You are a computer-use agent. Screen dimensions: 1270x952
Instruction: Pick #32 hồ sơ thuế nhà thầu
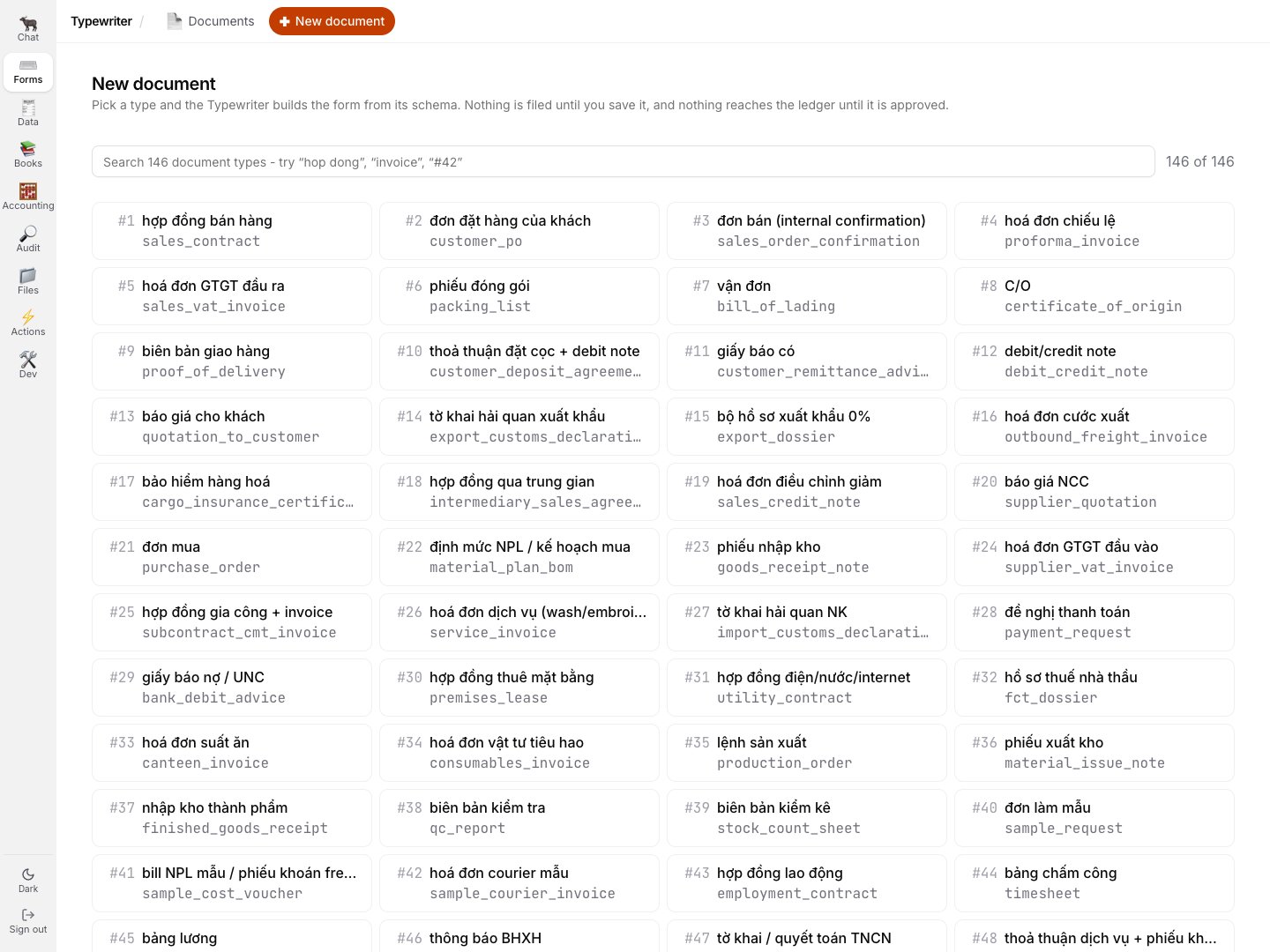click(1094, 688)
